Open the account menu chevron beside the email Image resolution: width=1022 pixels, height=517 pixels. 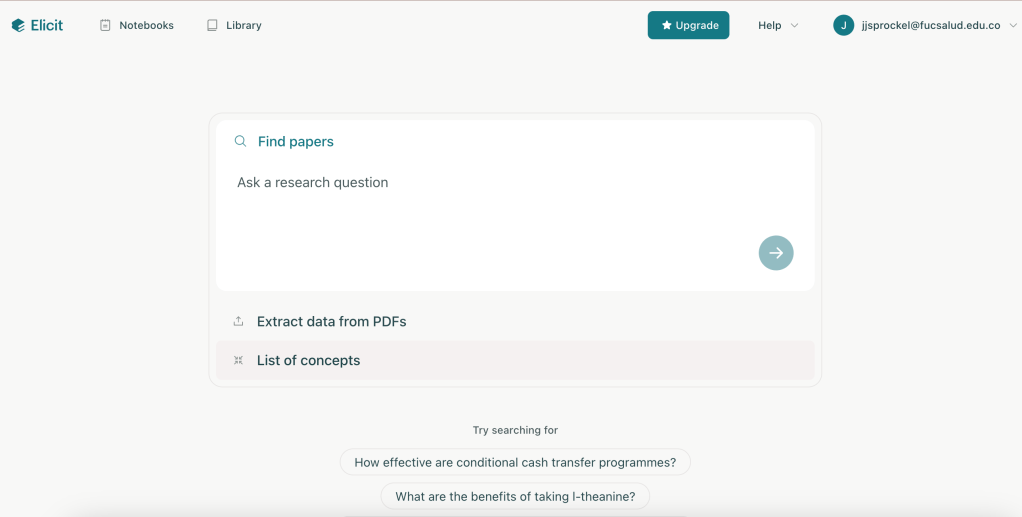coord(1013,26)
